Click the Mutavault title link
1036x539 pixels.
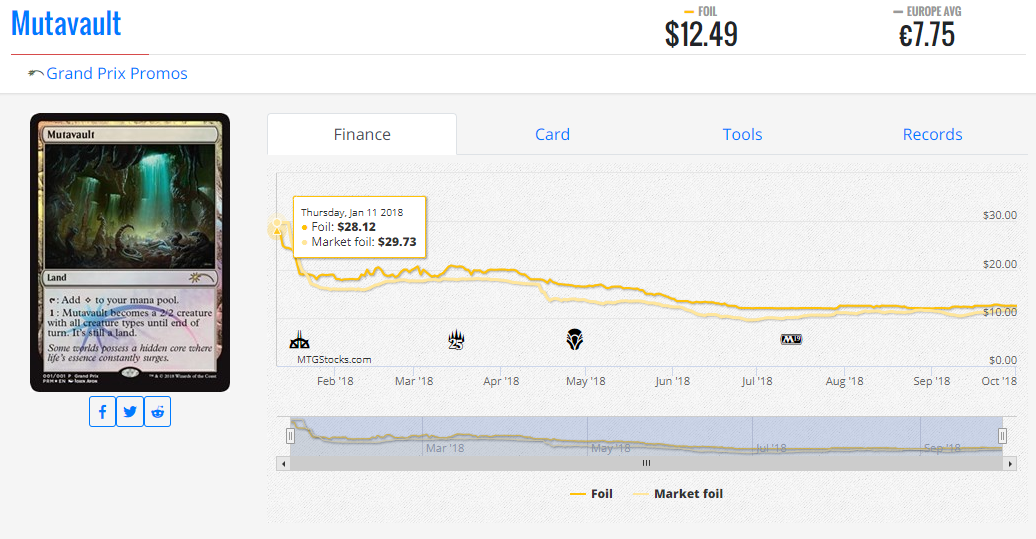[x=66, y=23]
